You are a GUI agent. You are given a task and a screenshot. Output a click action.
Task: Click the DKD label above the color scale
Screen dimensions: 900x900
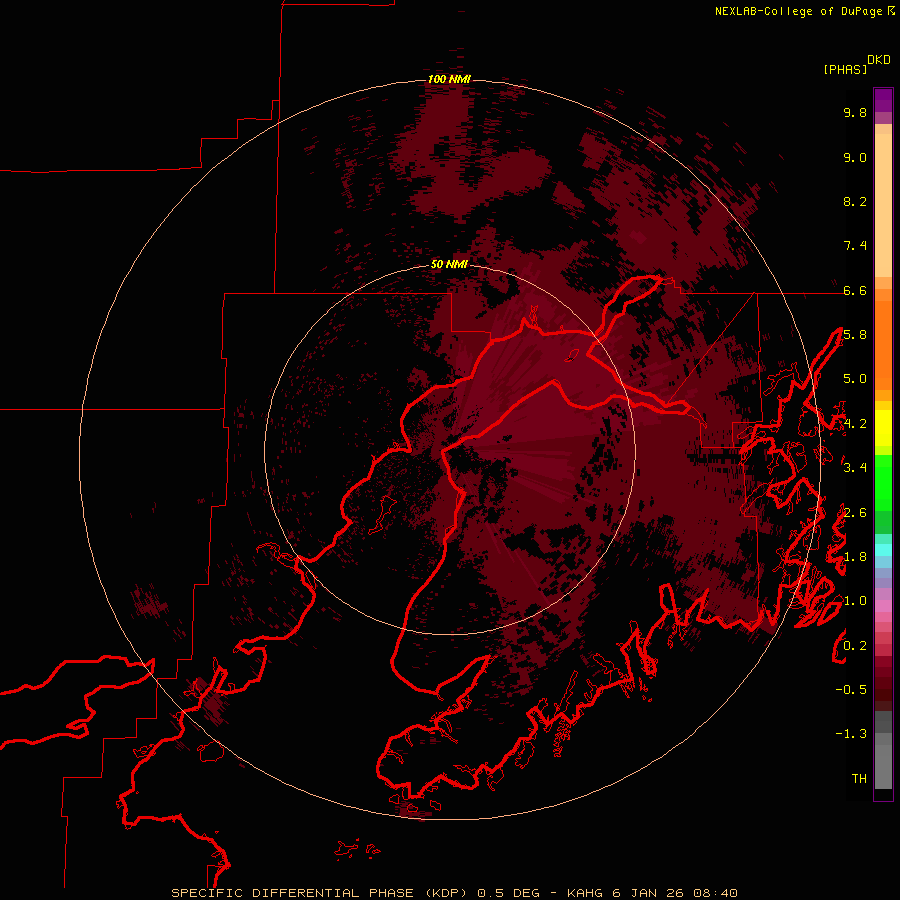click(x=879, y=60)
